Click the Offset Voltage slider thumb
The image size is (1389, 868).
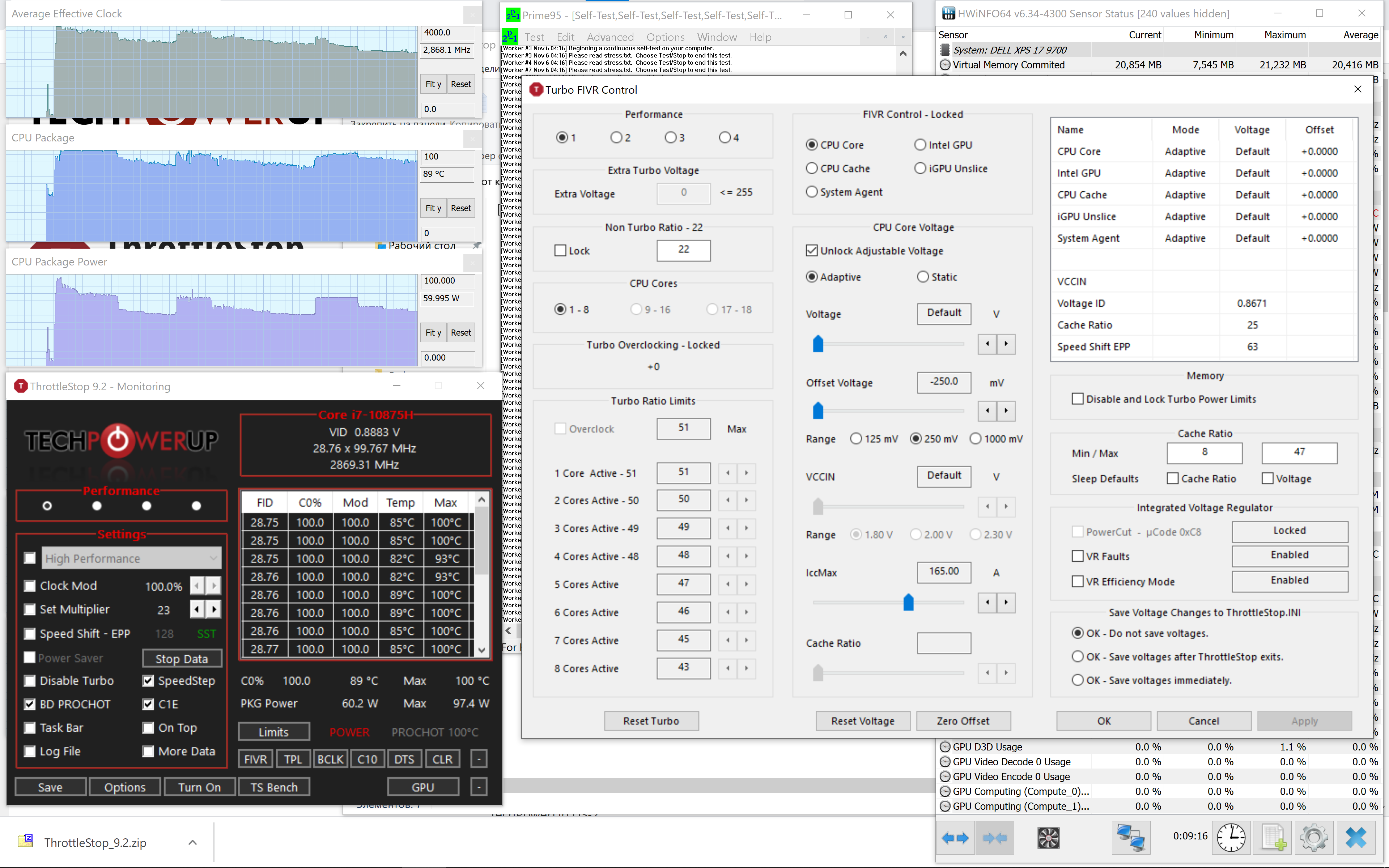(x=818, y=410)
